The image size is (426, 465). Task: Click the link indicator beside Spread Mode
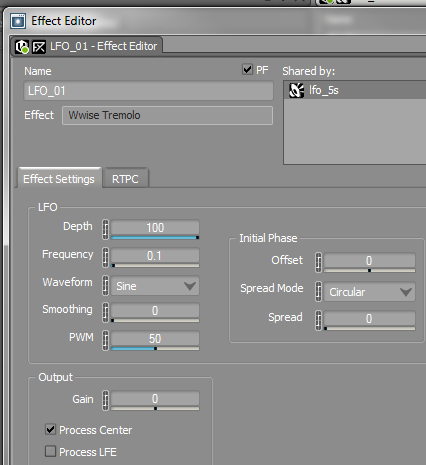point(318,292)
